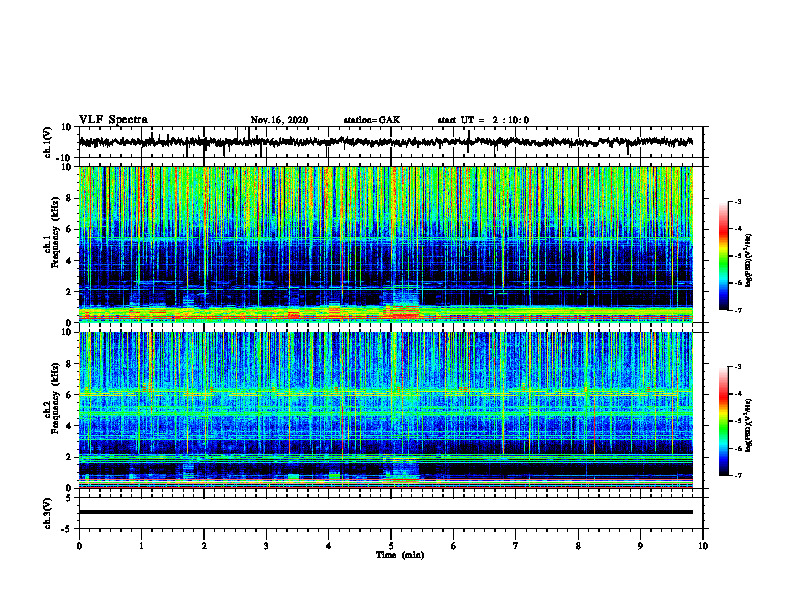Screen dimensions: 792x612
Task: Click the ch.1 voltage waveform trace
Action: [386, 142]
